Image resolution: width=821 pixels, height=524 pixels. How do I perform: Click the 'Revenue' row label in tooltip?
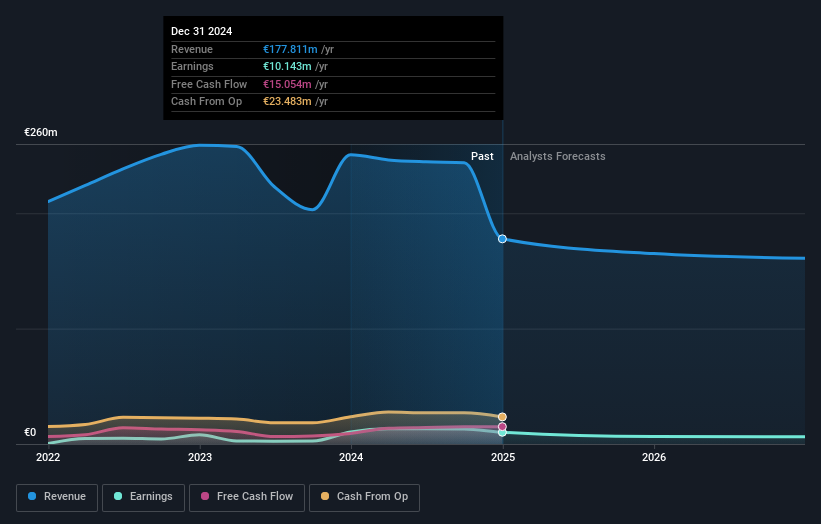(192, 49)
